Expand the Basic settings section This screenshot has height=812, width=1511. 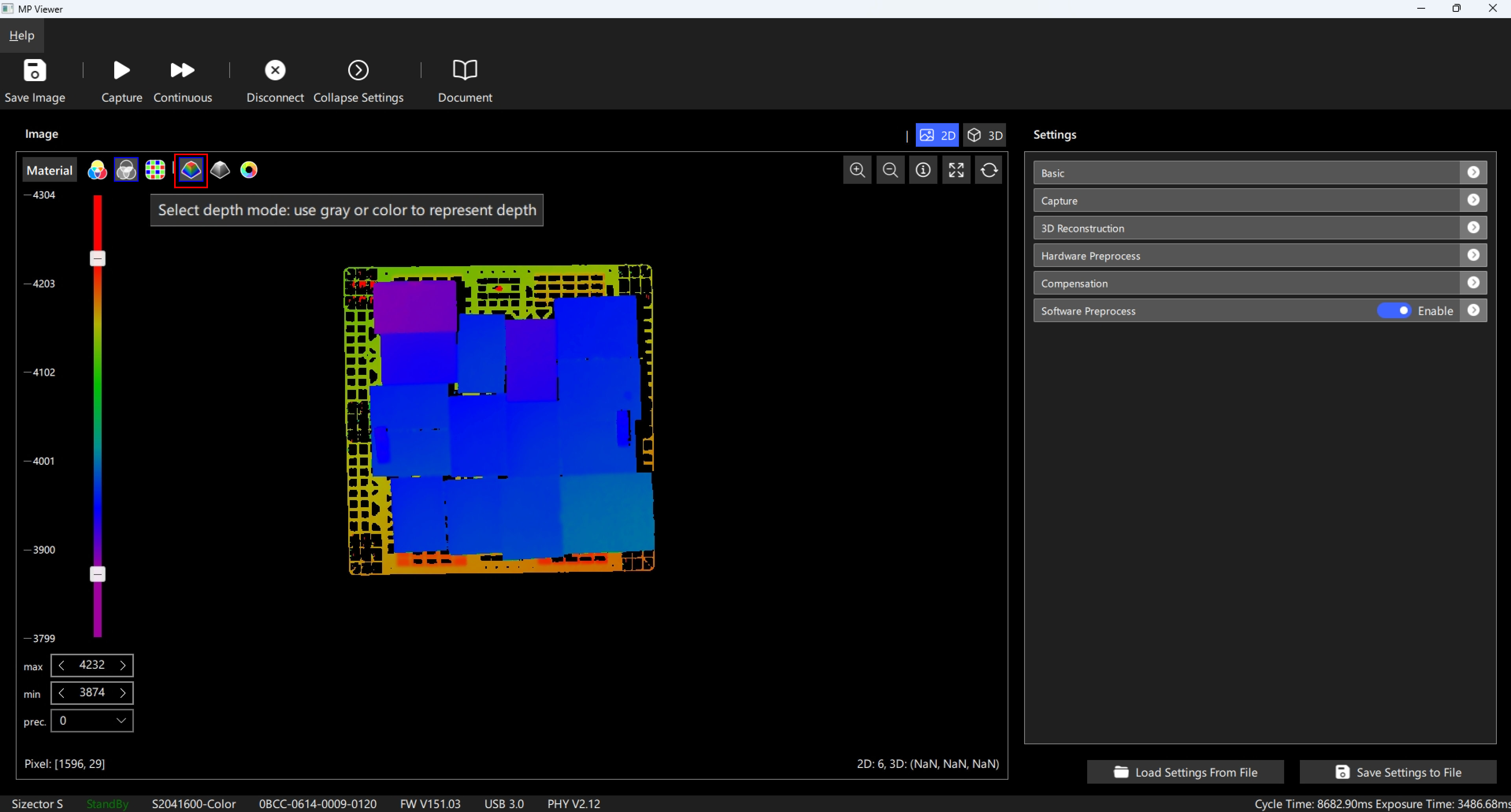[x=1474, y=172]
